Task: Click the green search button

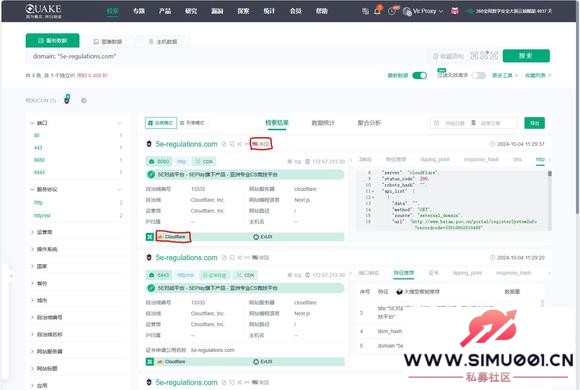Action: 526,56
